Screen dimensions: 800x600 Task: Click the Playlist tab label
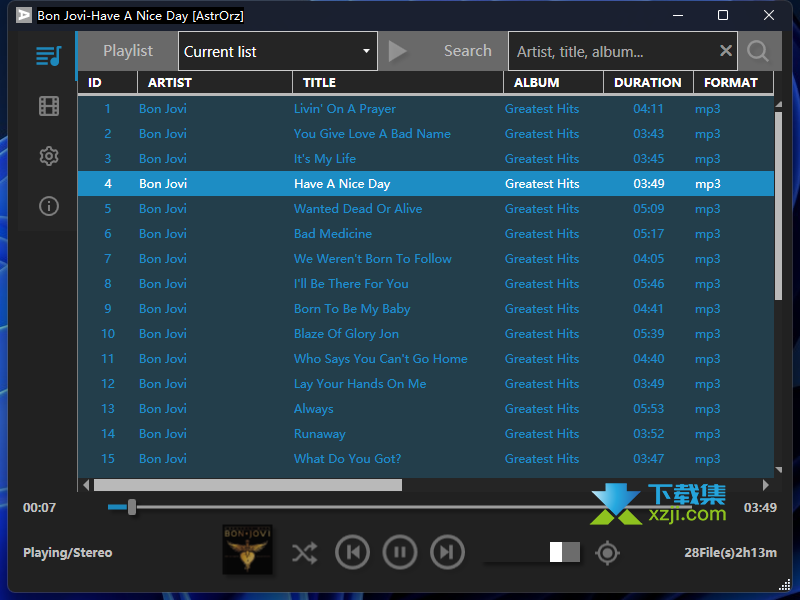[x=128, y=51]
